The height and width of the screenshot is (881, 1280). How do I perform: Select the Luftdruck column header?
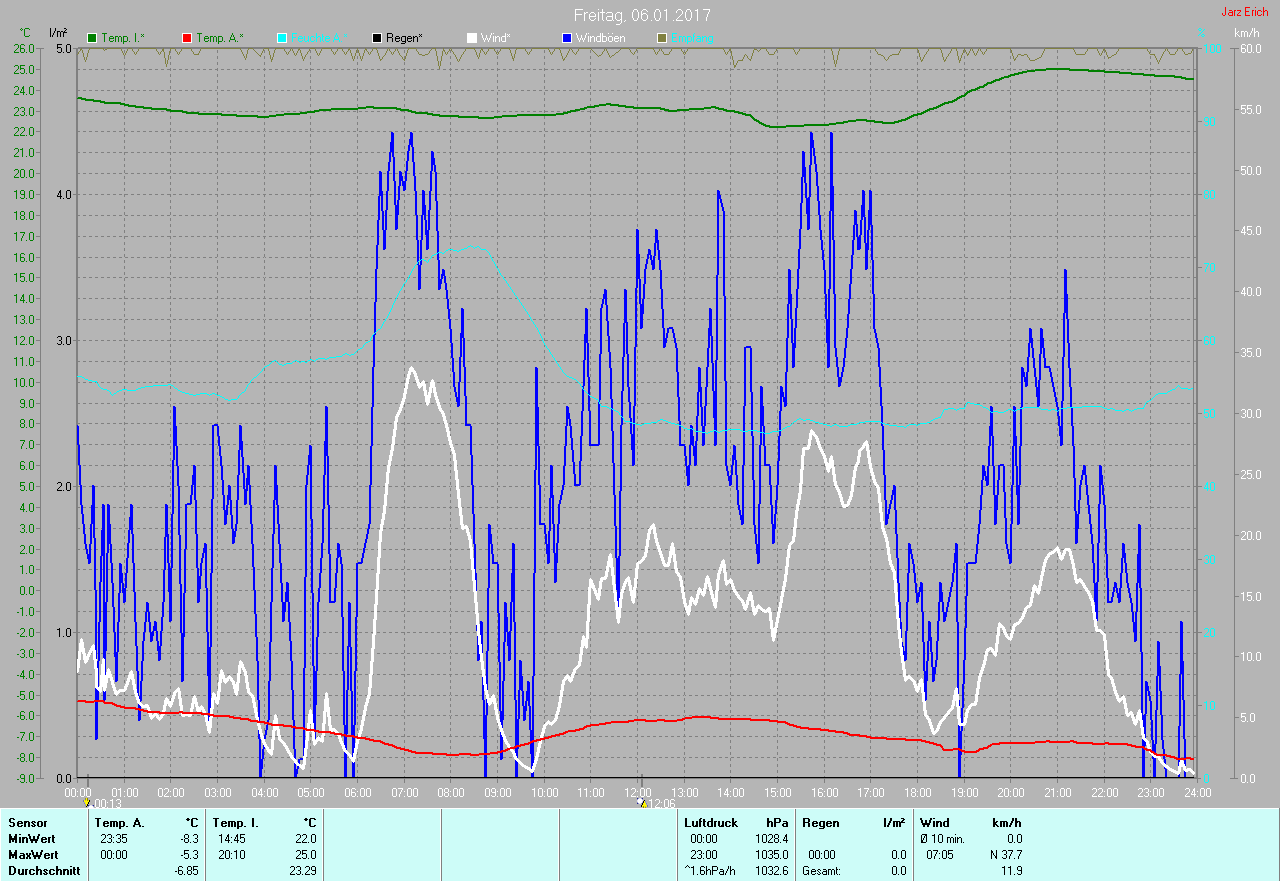pos(711,823)
